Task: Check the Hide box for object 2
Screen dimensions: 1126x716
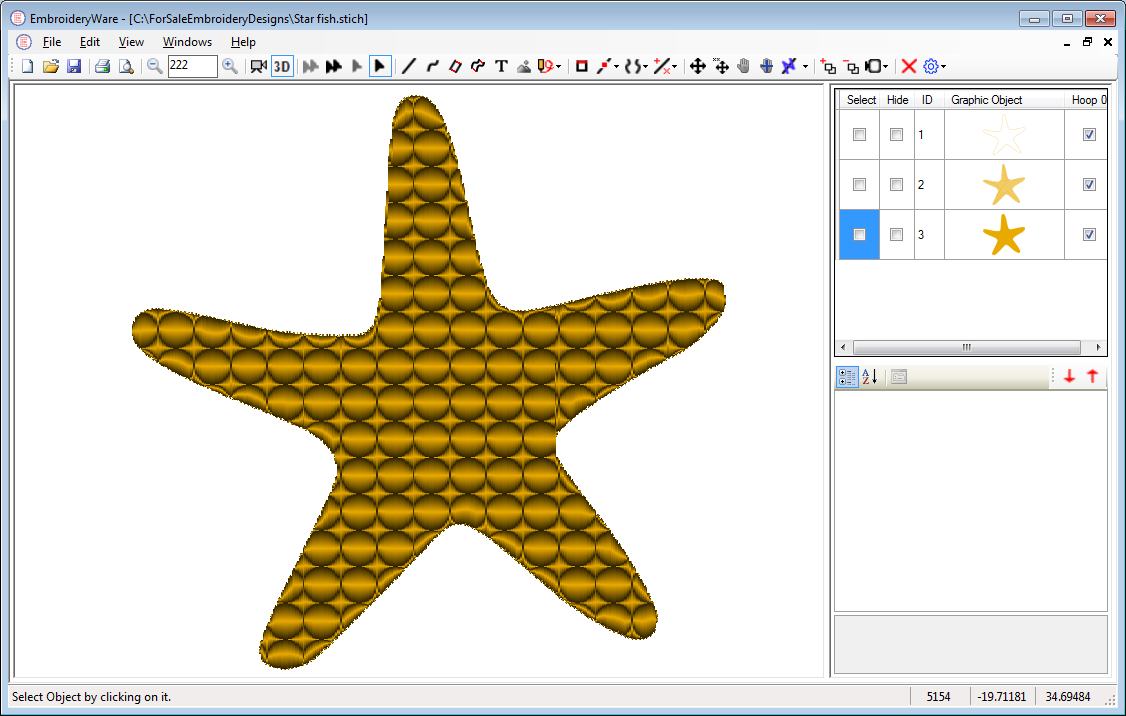Action: (x=896, y=185)
